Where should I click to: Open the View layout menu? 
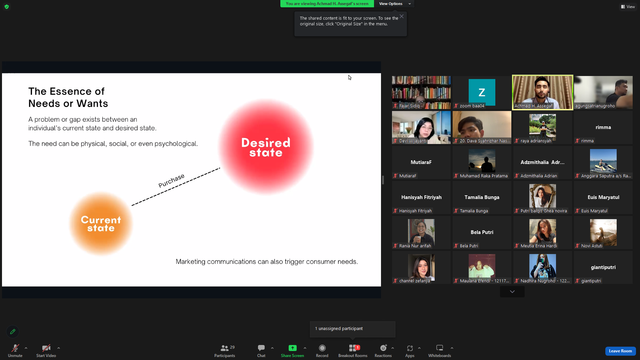[628, 7]
